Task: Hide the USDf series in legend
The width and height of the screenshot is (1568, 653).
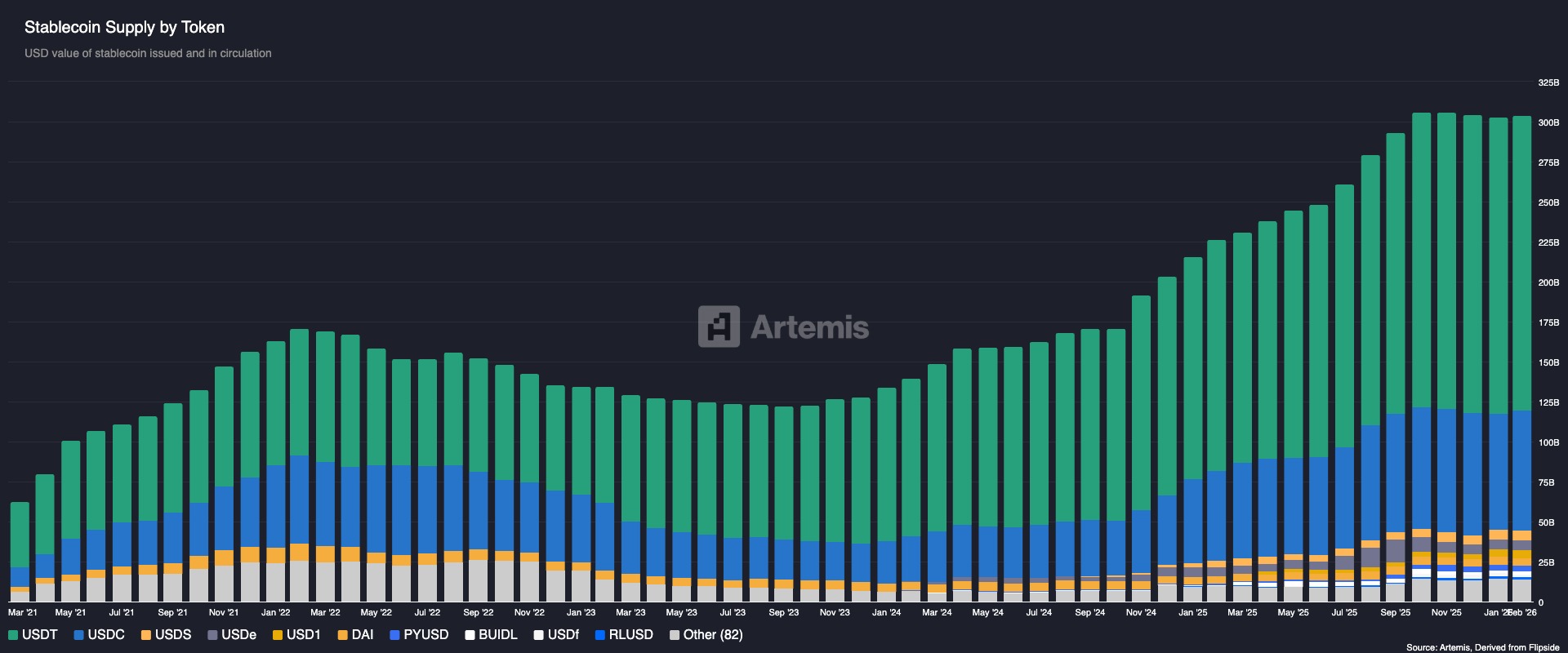Action: coord(563,635)
